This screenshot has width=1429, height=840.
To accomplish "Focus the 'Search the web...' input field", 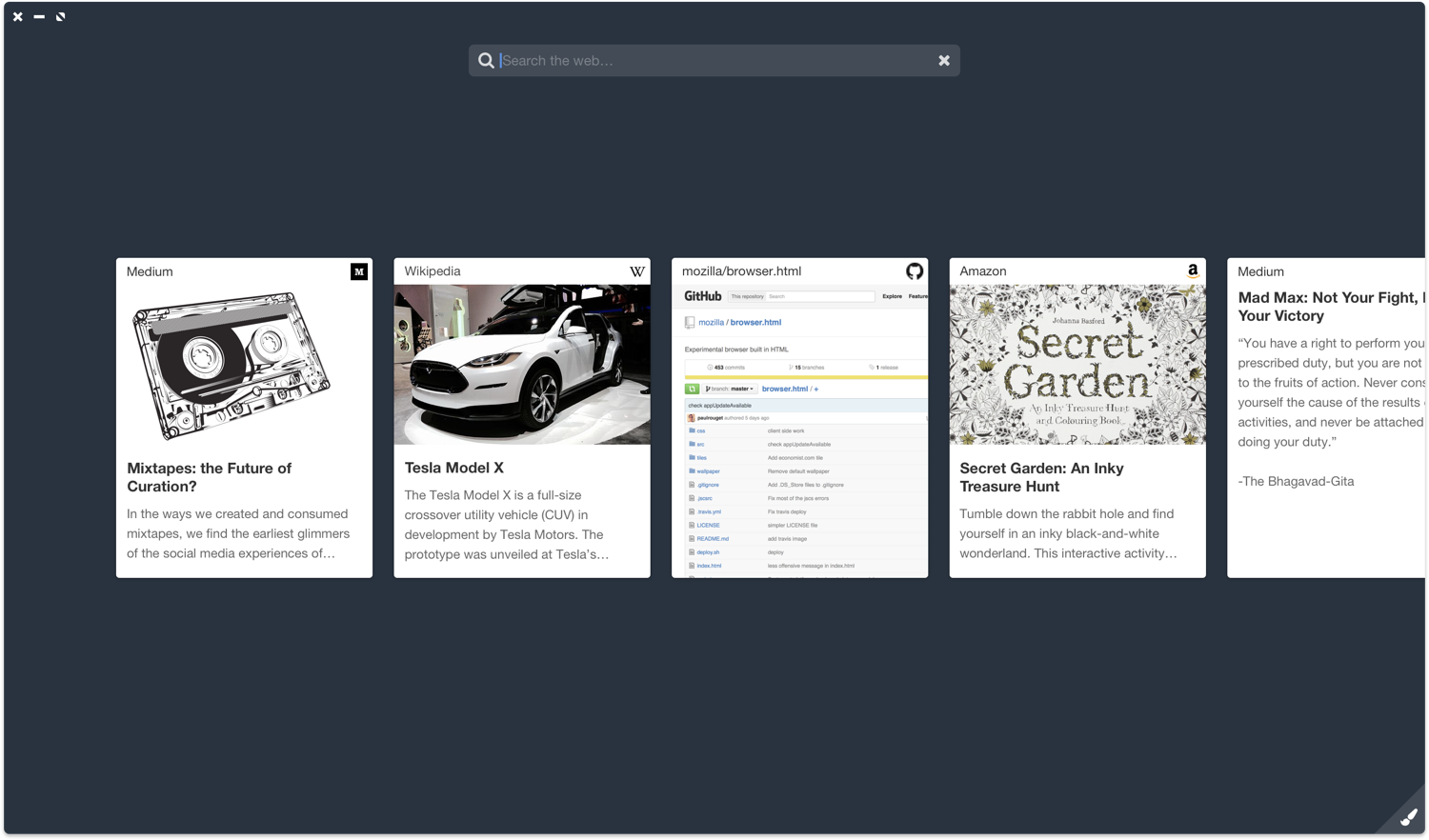I will tap(714, 61).
